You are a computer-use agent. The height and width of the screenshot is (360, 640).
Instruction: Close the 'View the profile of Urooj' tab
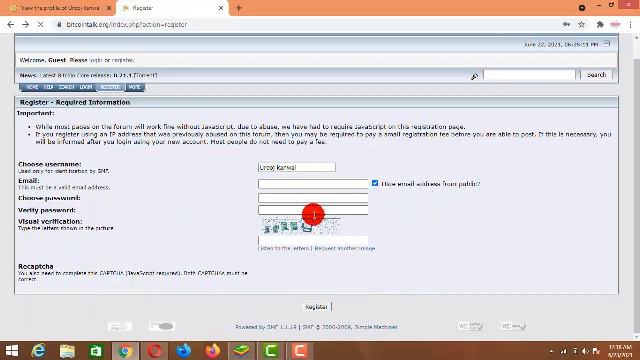click(x=109, y=8)
